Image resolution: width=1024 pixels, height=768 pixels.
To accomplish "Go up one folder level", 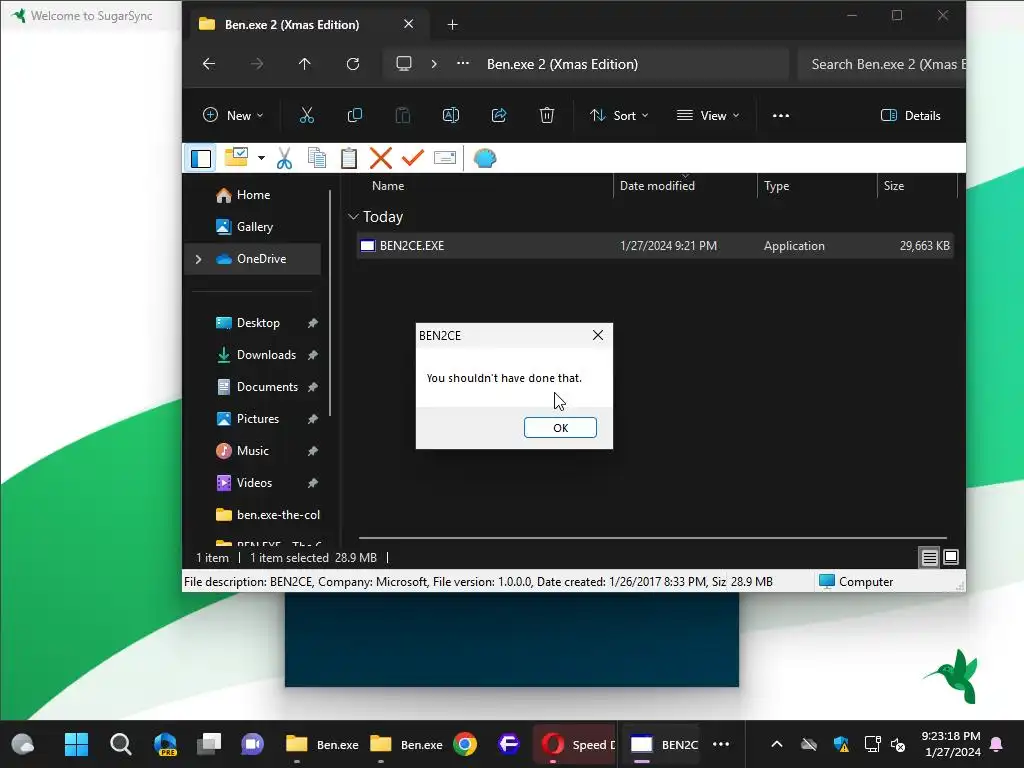I will (304, 64).
